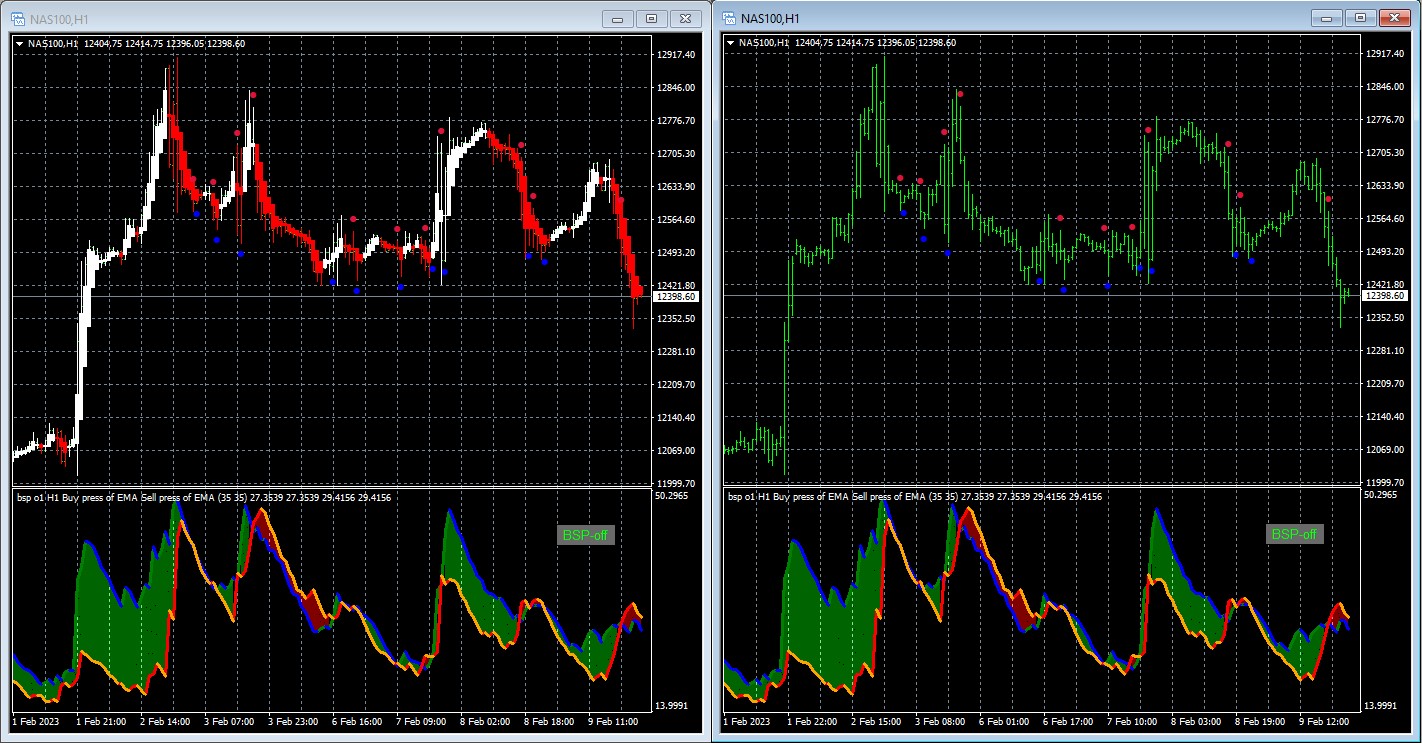Click current price tag 12398.60 on right price scale
This screenshot has width=1422, height=743.
click(1386, 296)
